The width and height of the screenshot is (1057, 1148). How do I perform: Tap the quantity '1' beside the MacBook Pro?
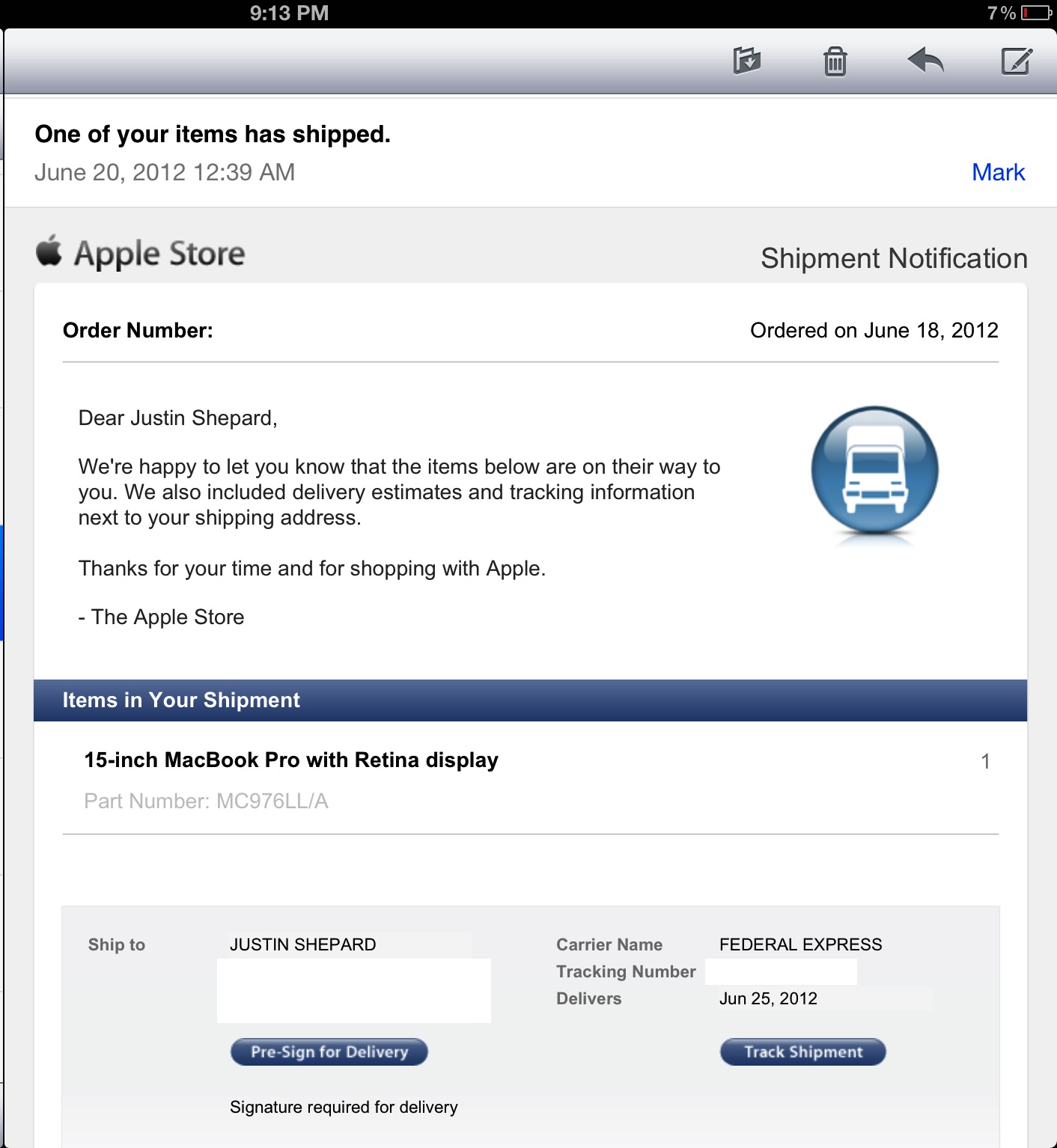[x=986, y=761]
